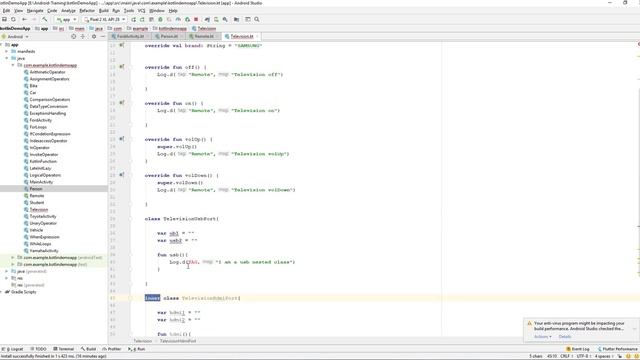This screenshot has height=360, width=640.
Task: Open the Project Structure toolbar icon
Action: click(236, 19)
